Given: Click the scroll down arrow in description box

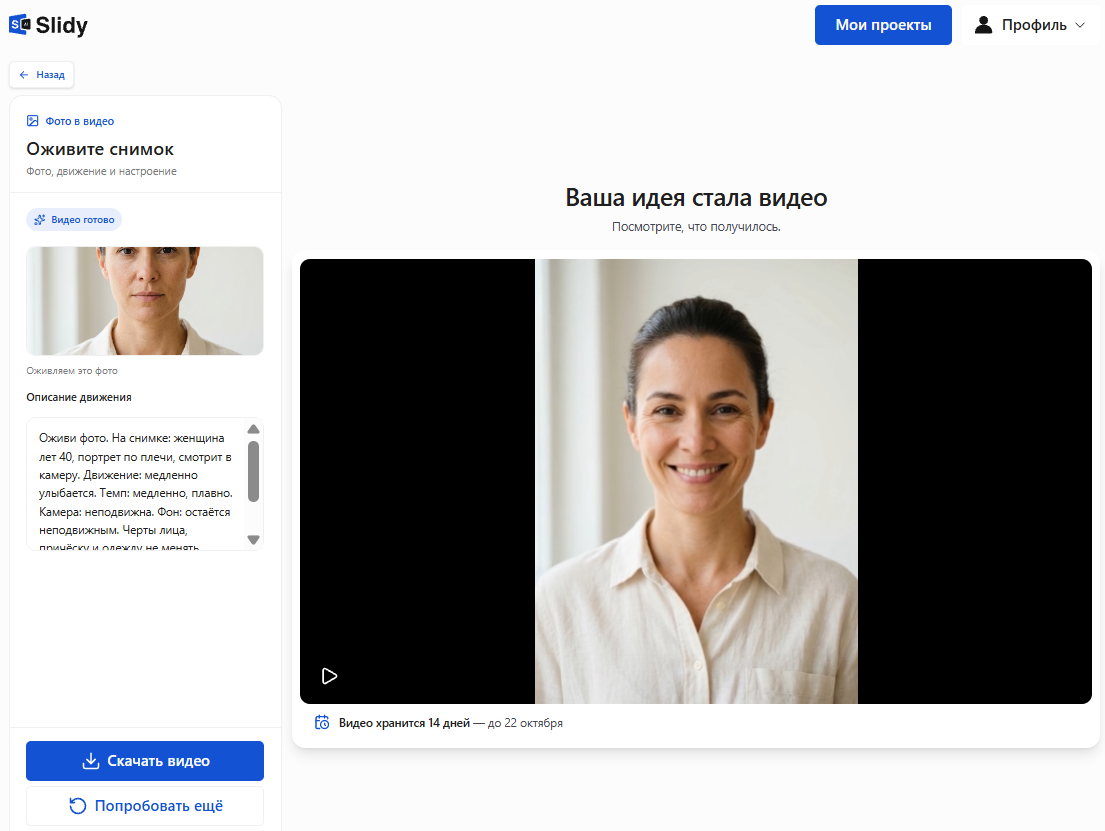Looking at the screenshot, I should point(254,540).
